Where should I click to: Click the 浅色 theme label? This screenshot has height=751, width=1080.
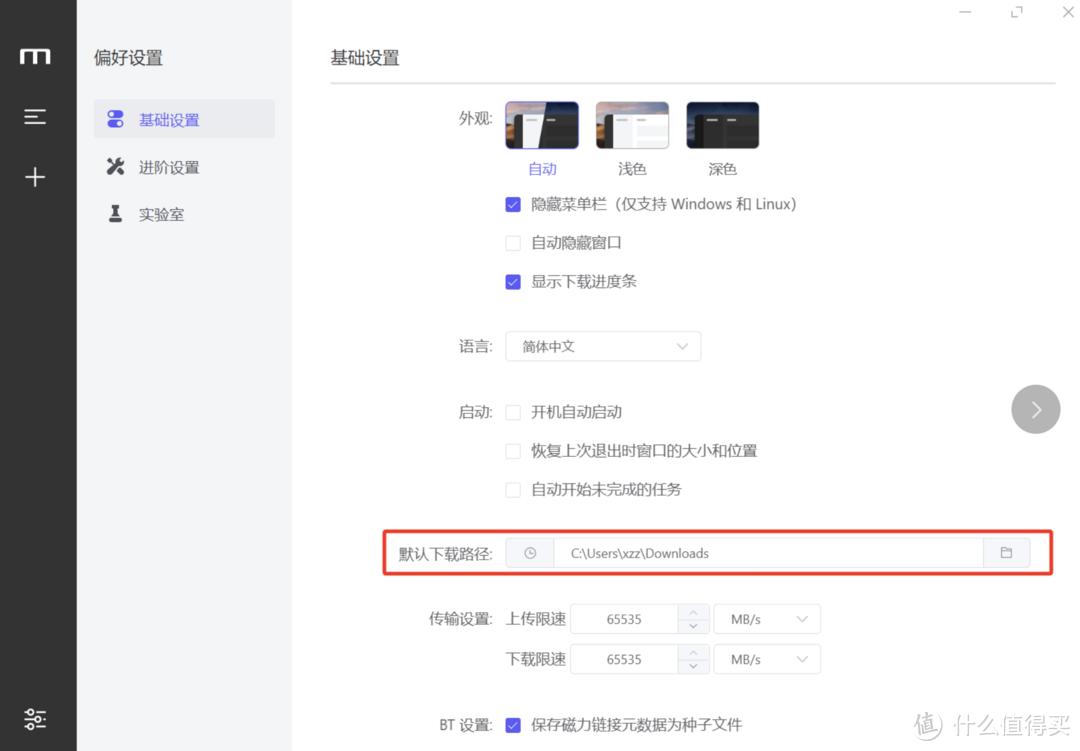[x=632, y=169]
